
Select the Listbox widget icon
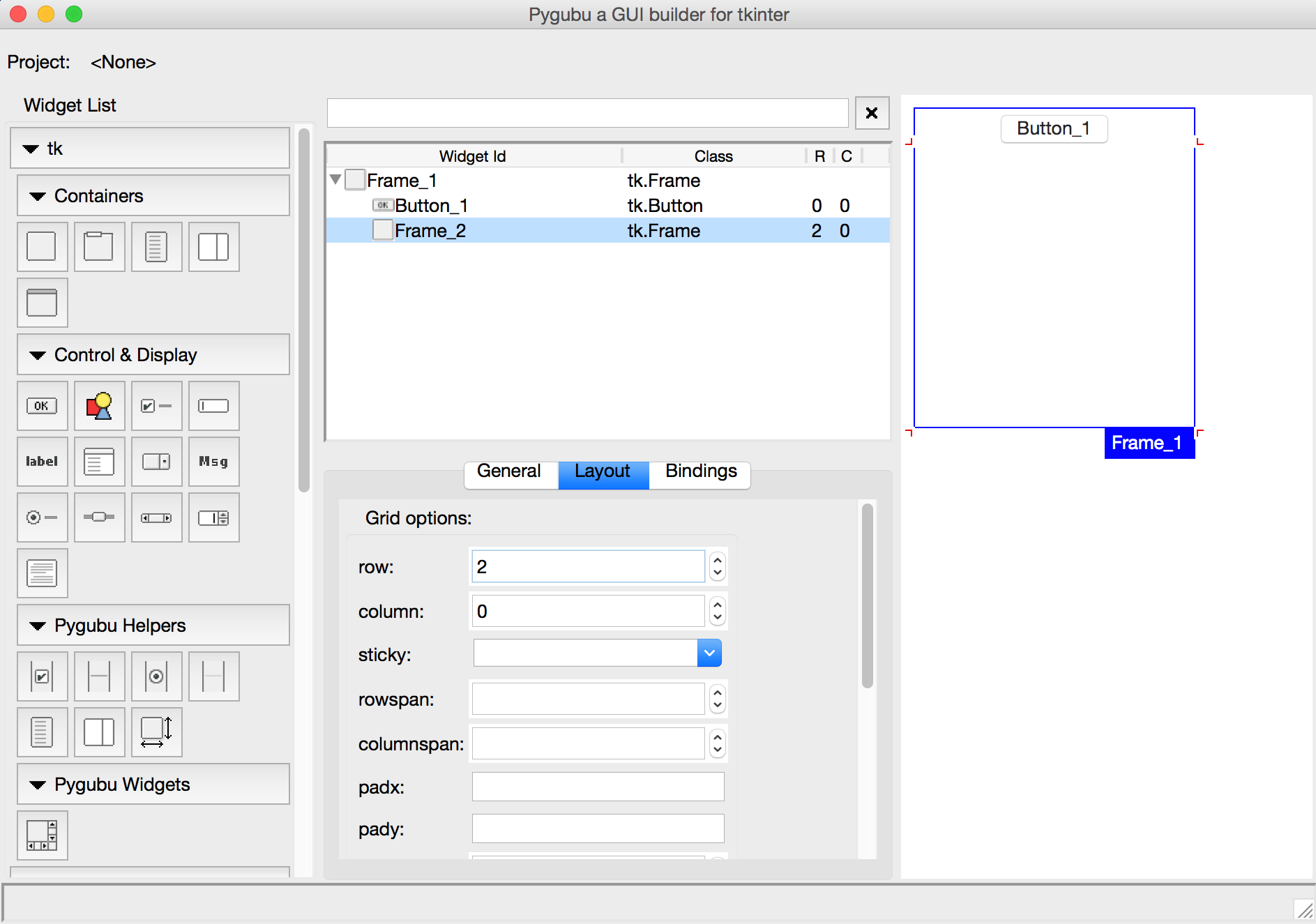click(x=99, y=462)
